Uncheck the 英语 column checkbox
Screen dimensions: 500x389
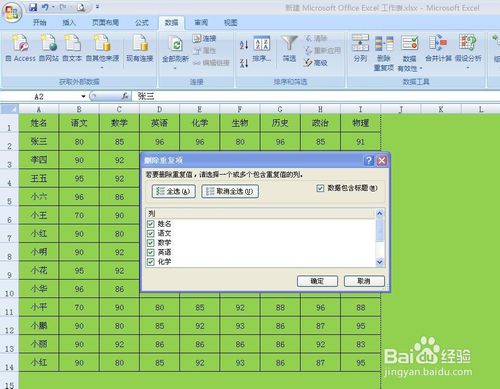pyautogui.click(x=151, y=252)
